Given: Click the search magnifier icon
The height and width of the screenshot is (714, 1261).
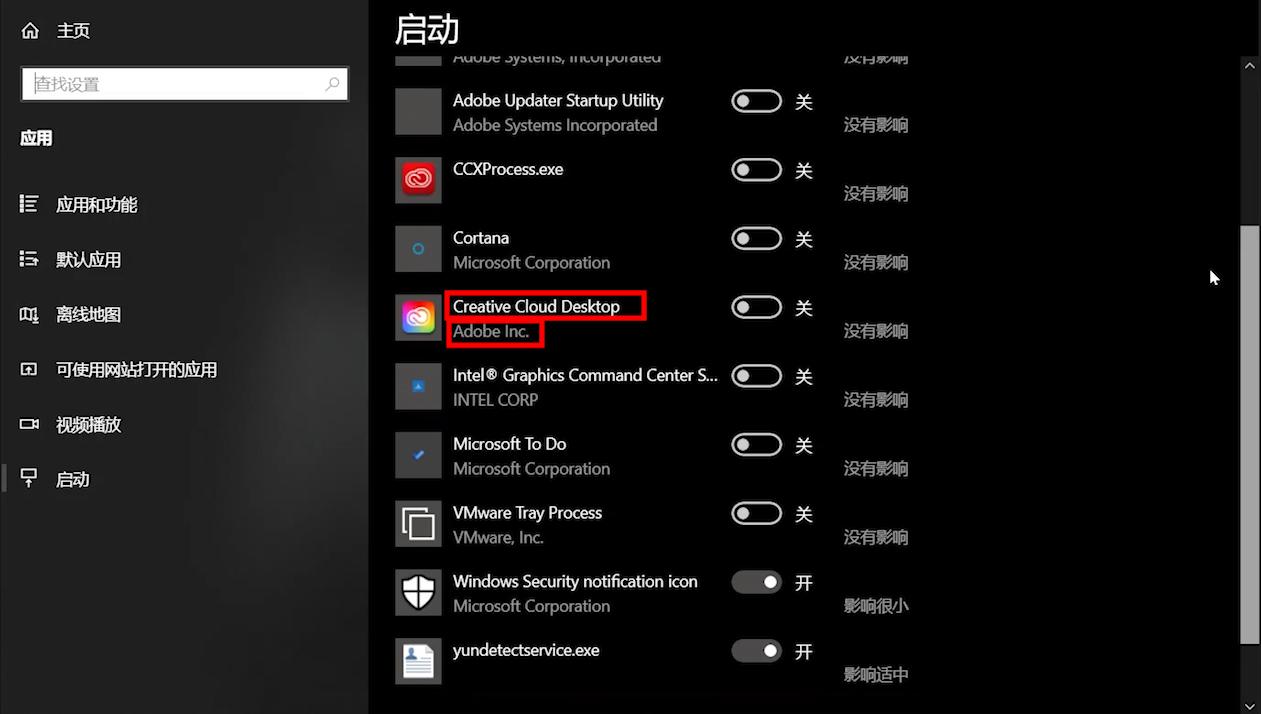Looking at the screenshot, I should coord(333,84).
